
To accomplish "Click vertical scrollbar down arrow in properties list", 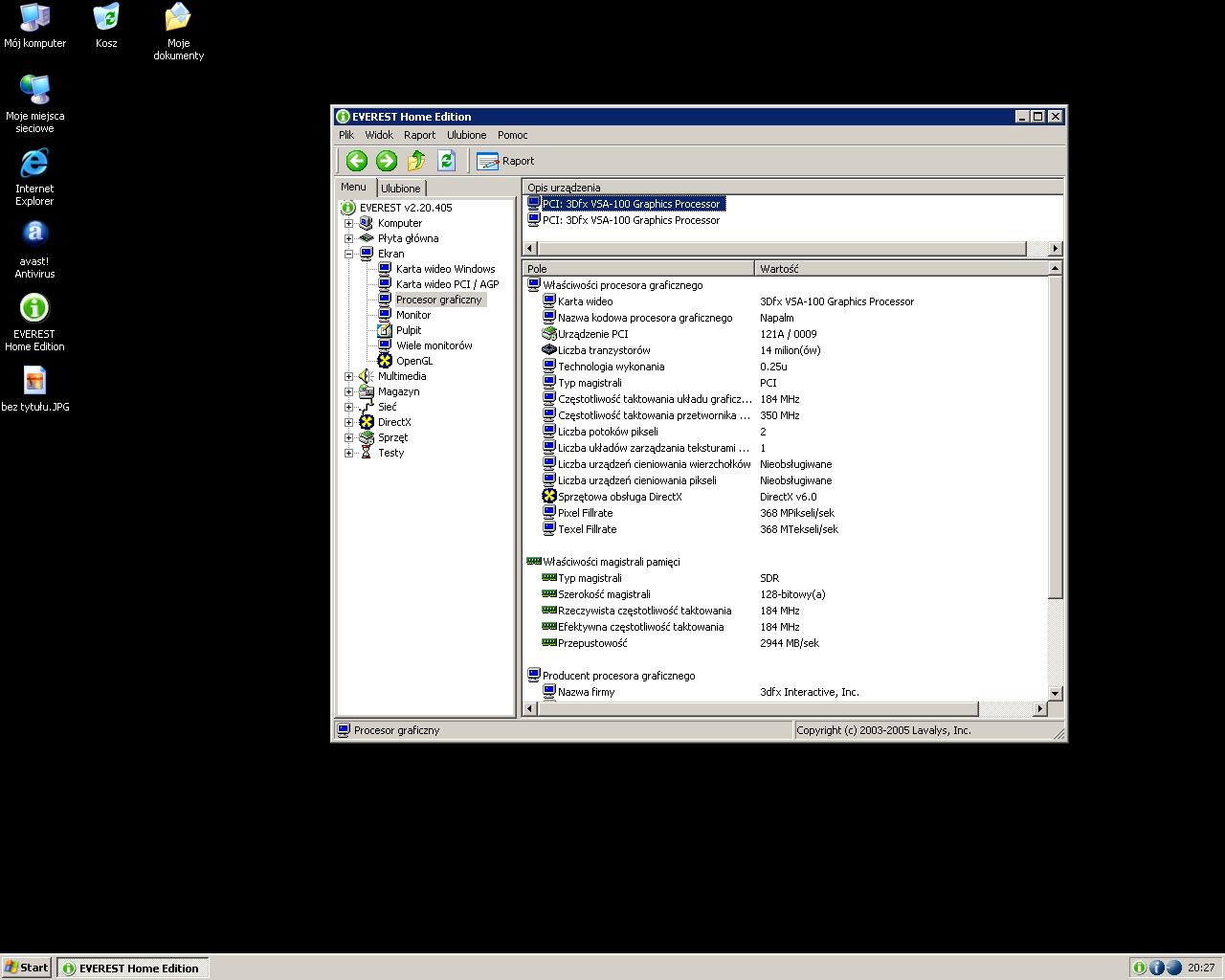I will tap(1055, 693).
